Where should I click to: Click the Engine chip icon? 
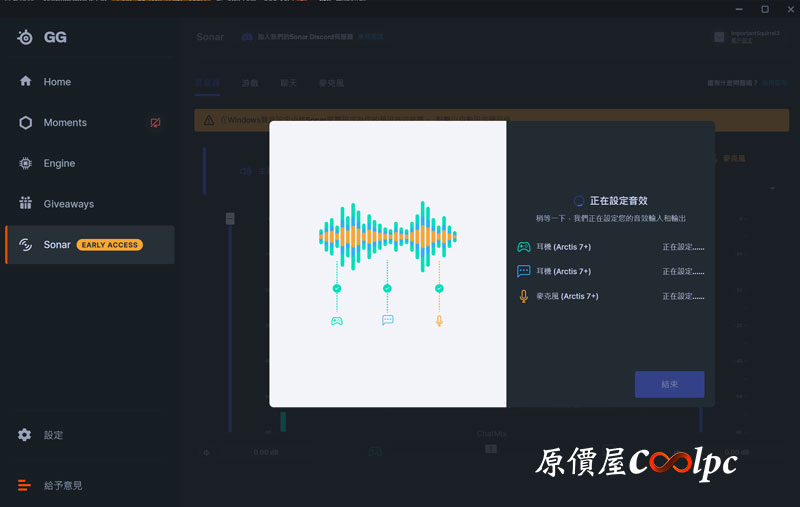tap(25, 163)
